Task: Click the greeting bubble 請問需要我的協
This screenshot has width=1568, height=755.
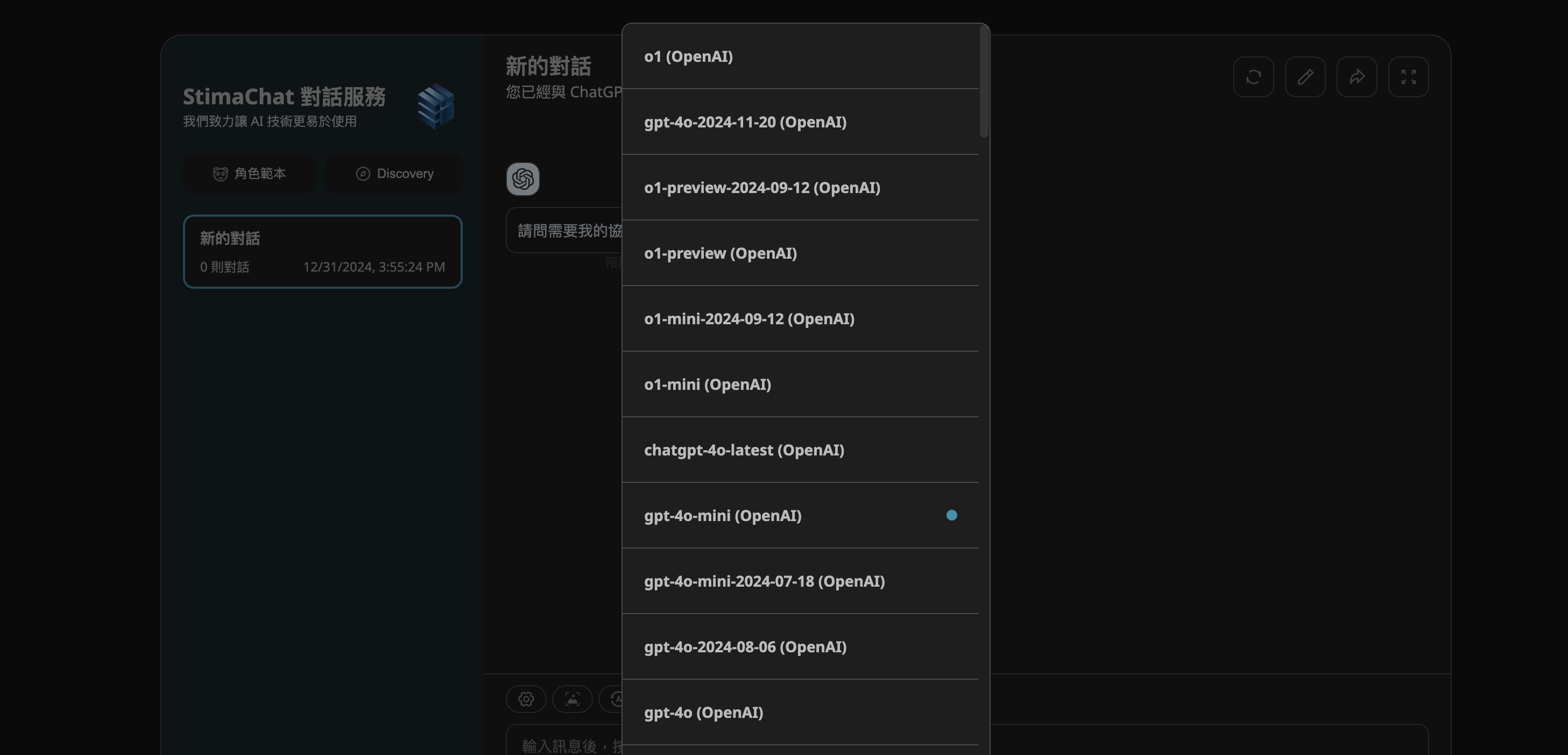Action: coord(564,231)
